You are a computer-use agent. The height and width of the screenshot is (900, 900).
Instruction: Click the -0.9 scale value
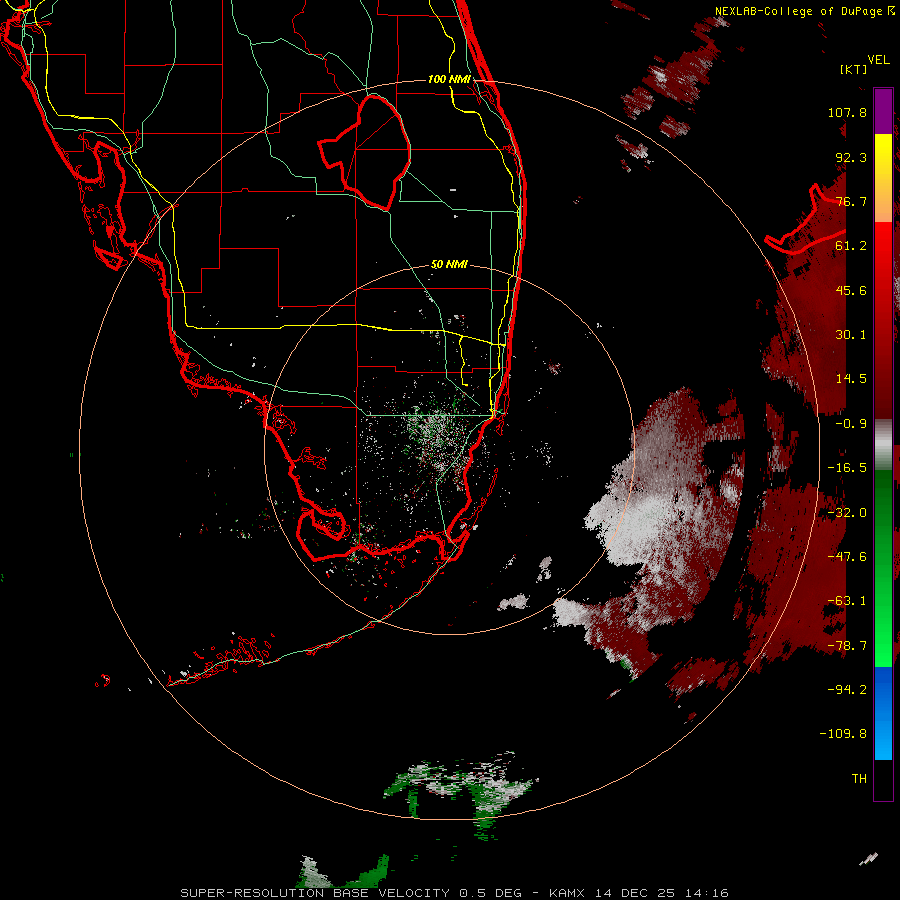coord(851,424)
